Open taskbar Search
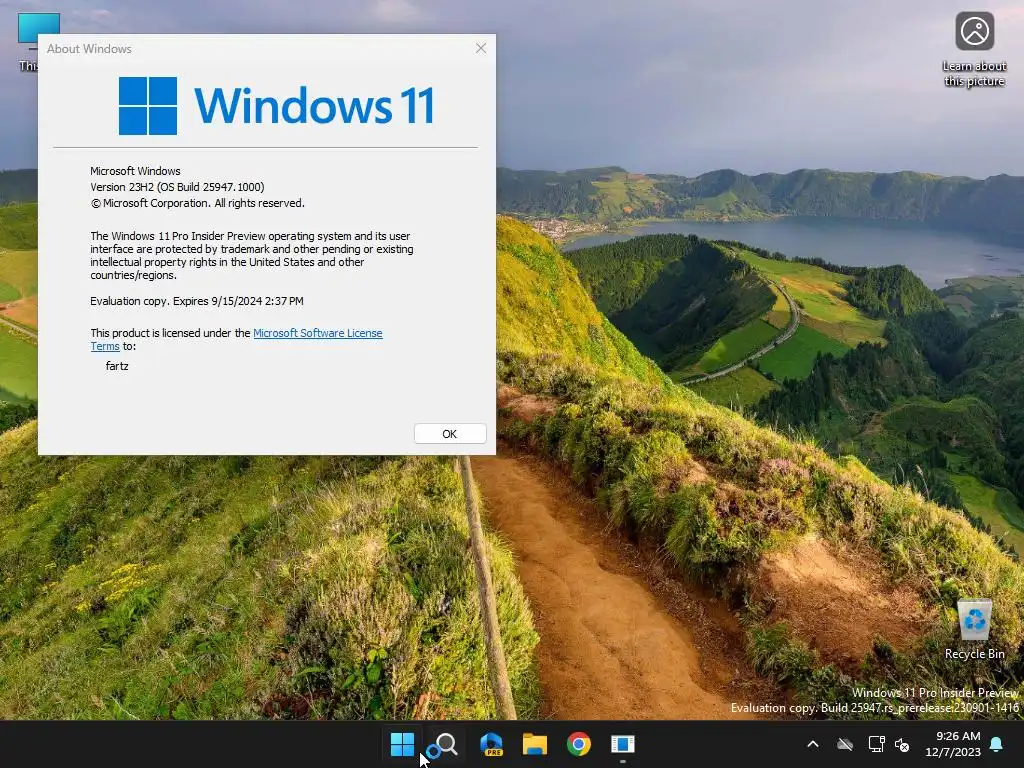The width and height of the screenshot is (1024, 768). pos(446,744)
